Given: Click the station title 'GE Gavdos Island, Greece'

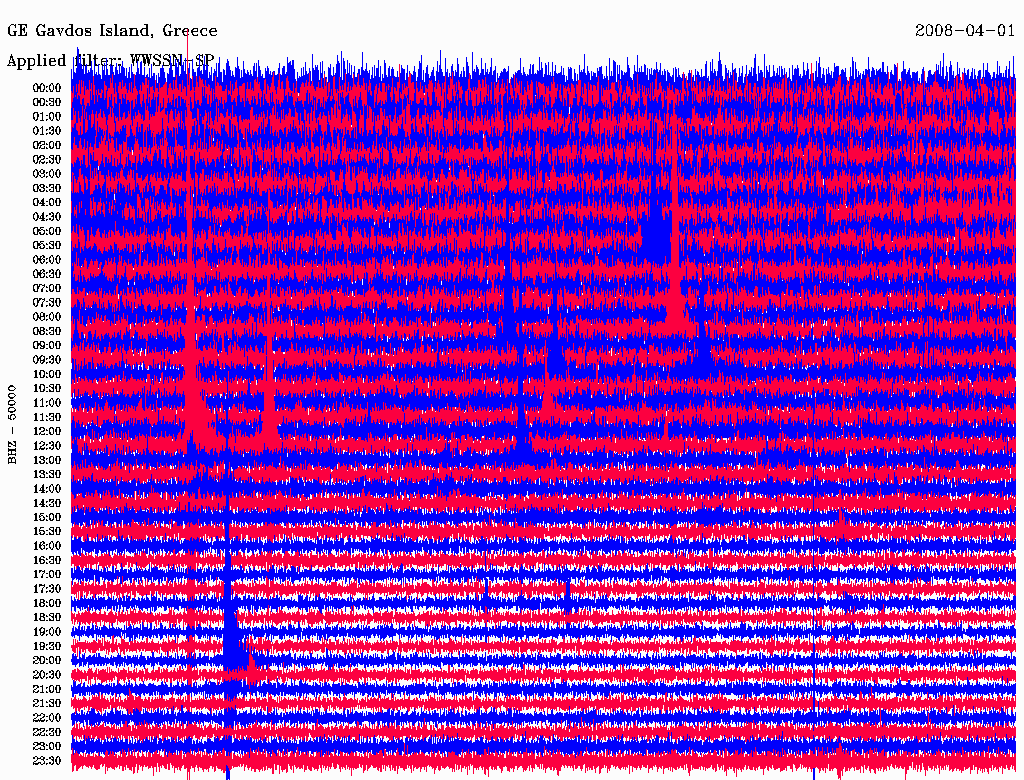Looking at the screenshot, I should pyautogui.click(x=112, y=31).
